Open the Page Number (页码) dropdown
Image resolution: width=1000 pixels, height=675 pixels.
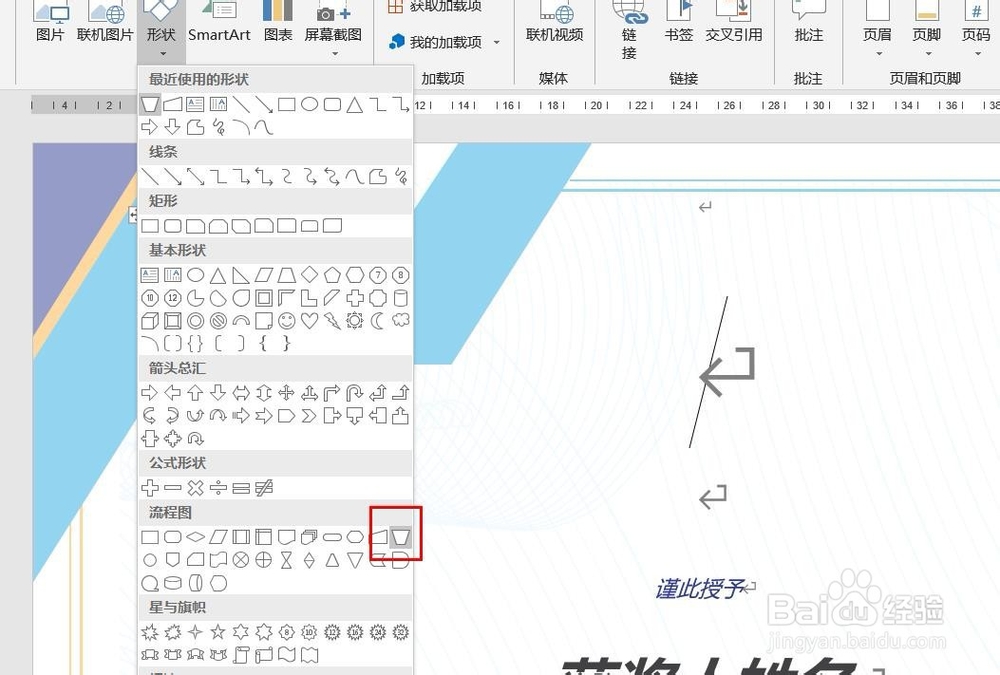(x=976, y=28)
